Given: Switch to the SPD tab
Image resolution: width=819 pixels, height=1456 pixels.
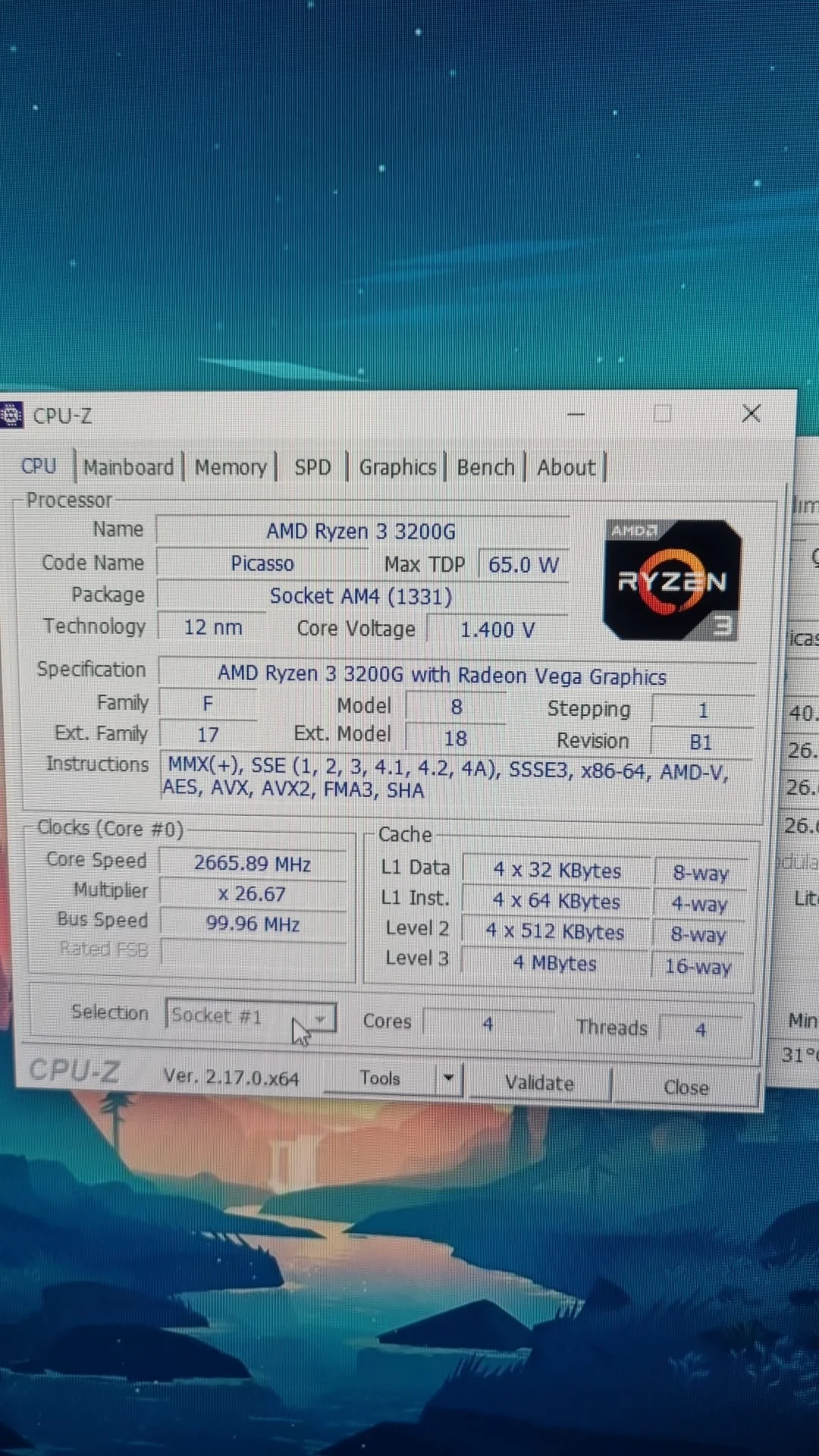Looking at the screenshot, I should 312,467.
